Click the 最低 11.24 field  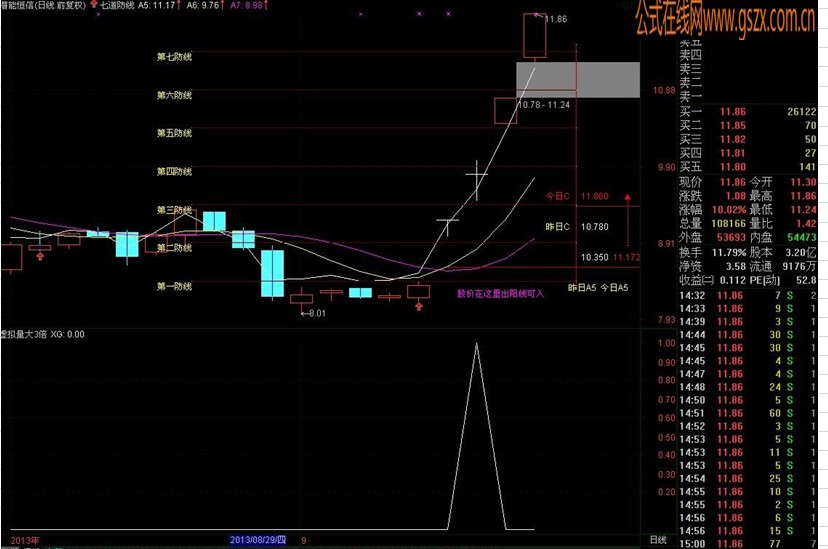tap(783, 210)
